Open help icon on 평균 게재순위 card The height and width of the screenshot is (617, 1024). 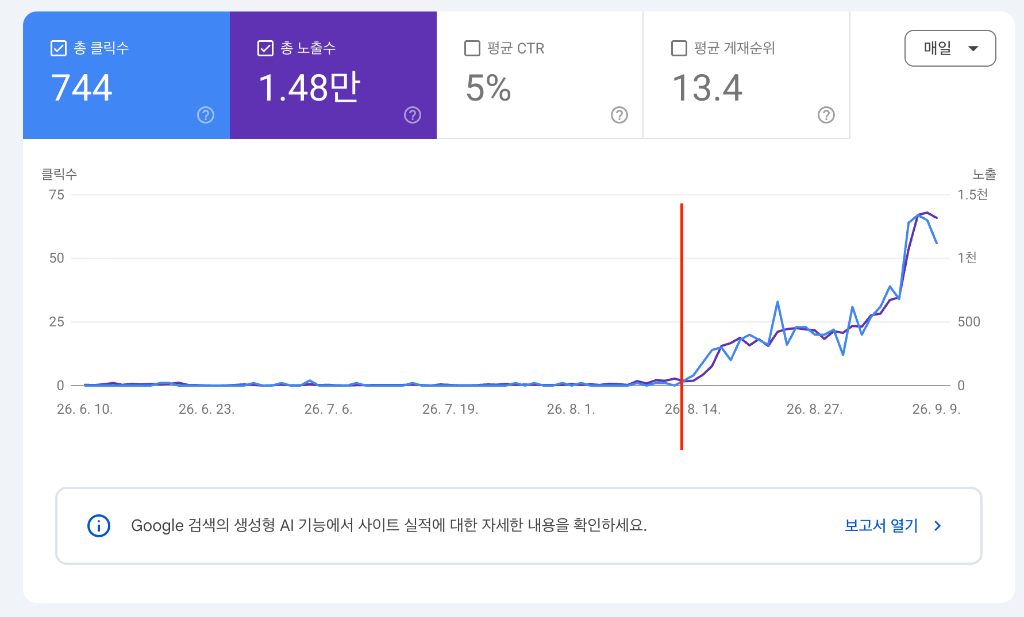click(826, 115)
